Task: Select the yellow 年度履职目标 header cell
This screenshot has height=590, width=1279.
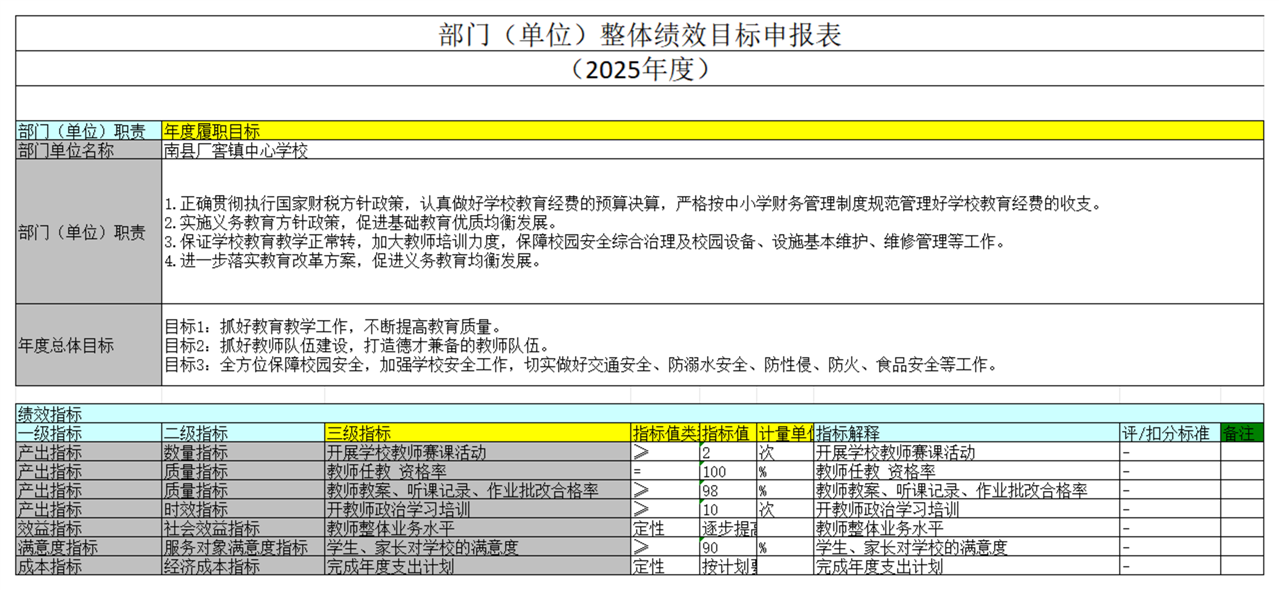Action: pos(713,131)
